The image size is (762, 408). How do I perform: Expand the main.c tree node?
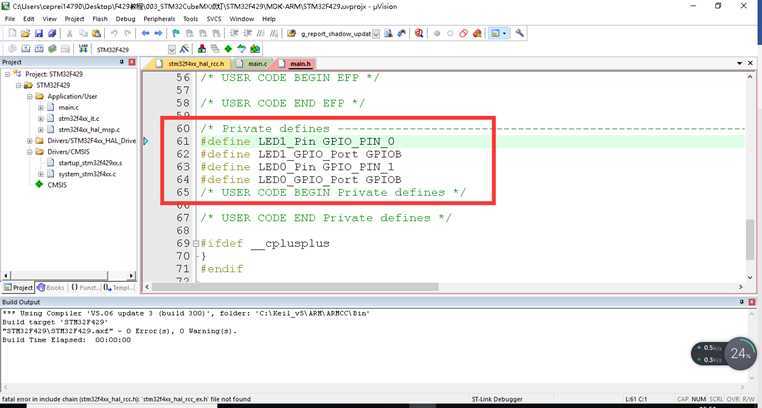pos(41,107)
